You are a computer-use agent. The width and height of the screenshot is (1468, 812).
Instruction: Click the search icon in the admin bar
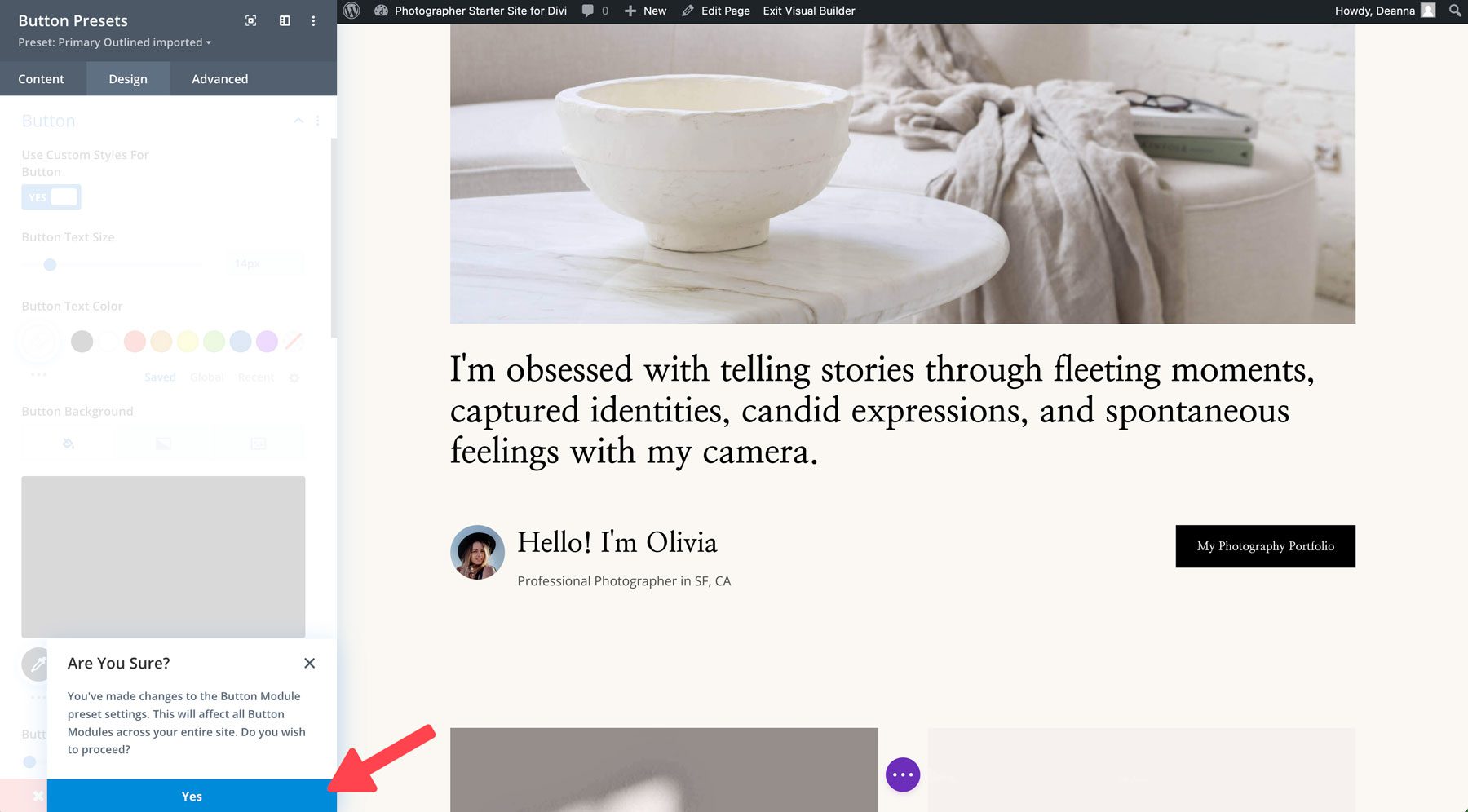1454,11
